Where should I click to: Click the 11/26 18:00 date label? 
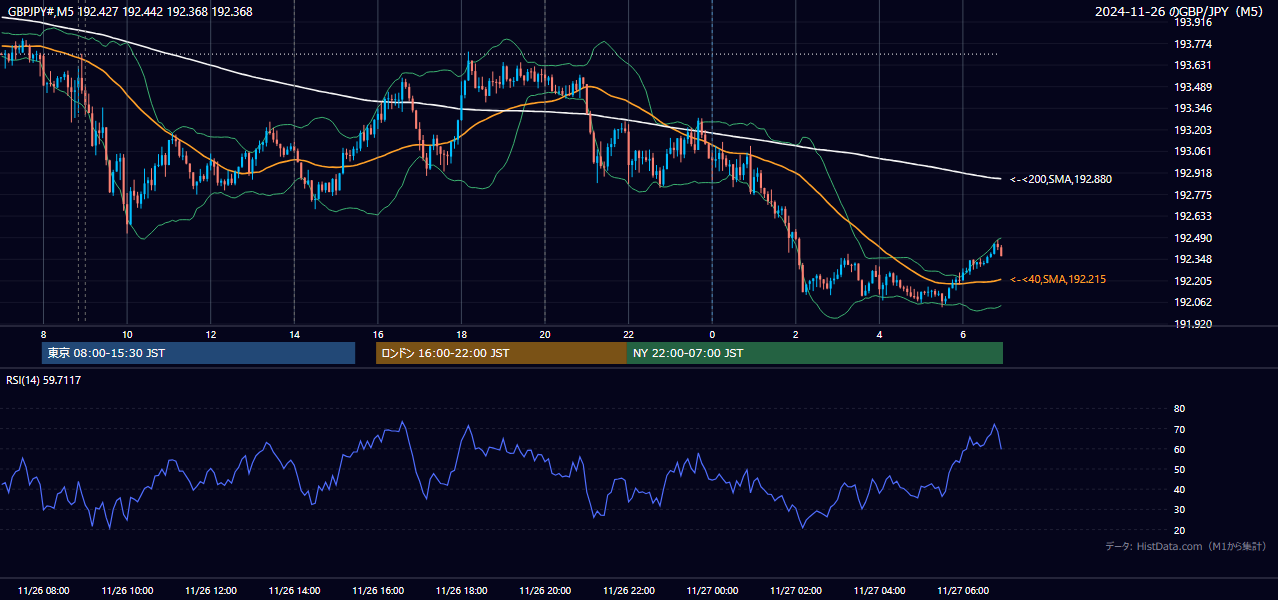point(461,591)
